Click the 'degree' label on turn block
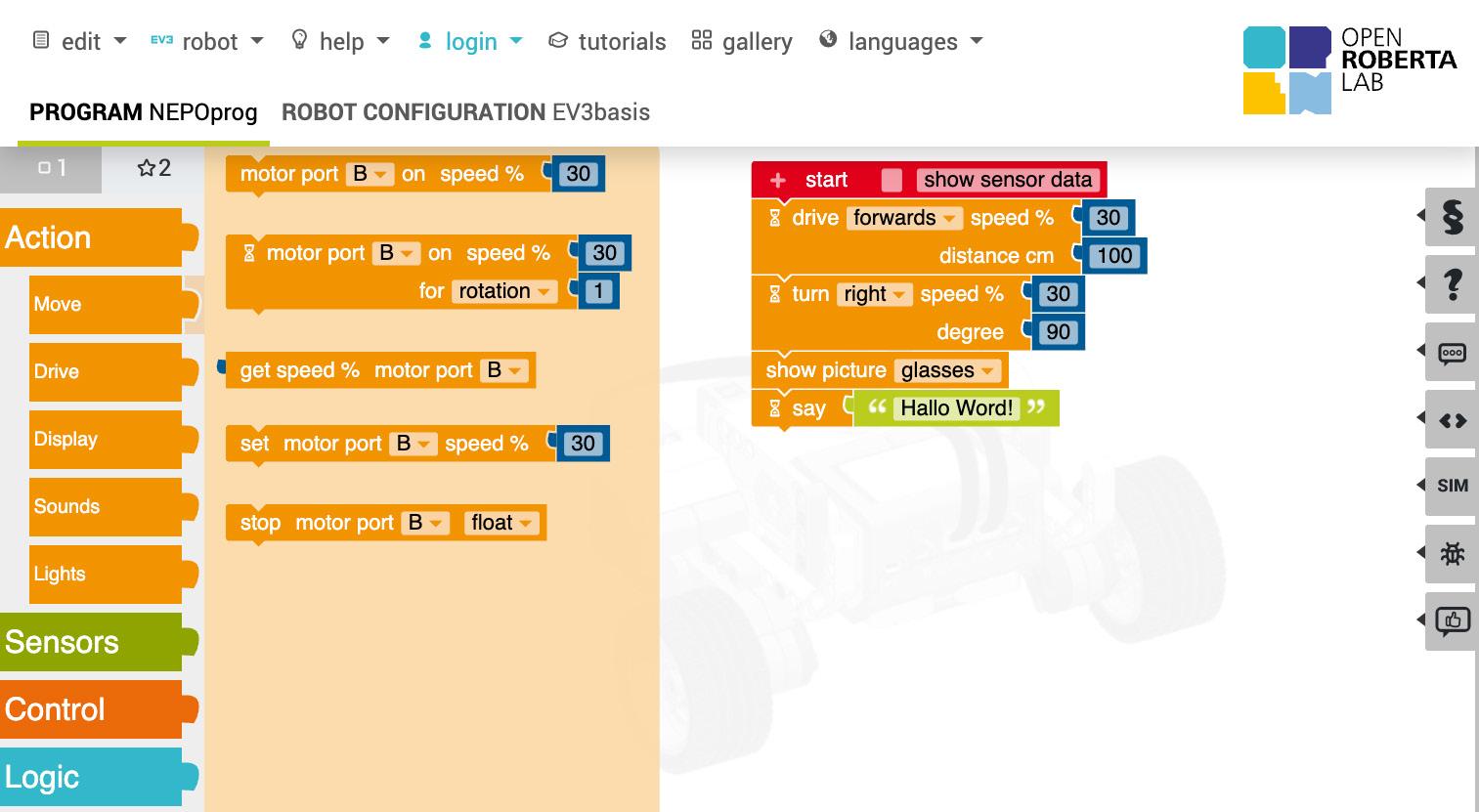 [x=970, y=332]
